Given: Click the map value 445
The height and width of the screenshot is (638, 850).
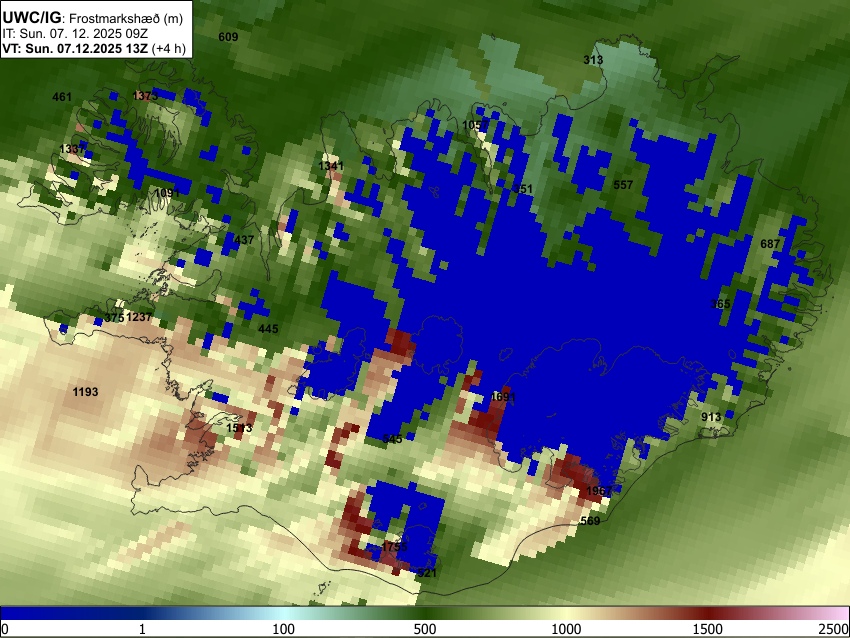Looking at the screenshot, I should pos(268,329).
